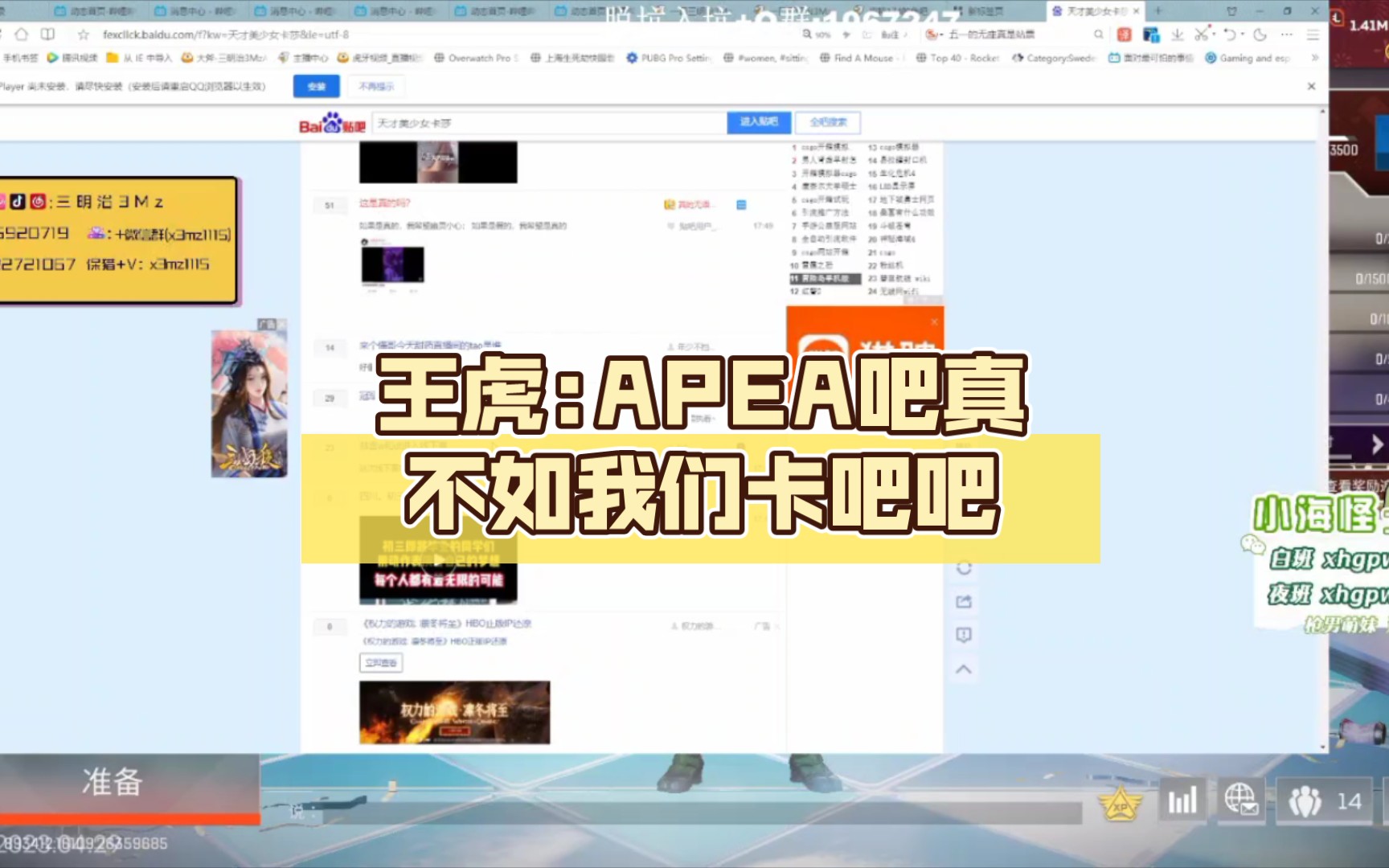
Task: Click the refresh icon in floating sidebar
Action: pos(964,568)
